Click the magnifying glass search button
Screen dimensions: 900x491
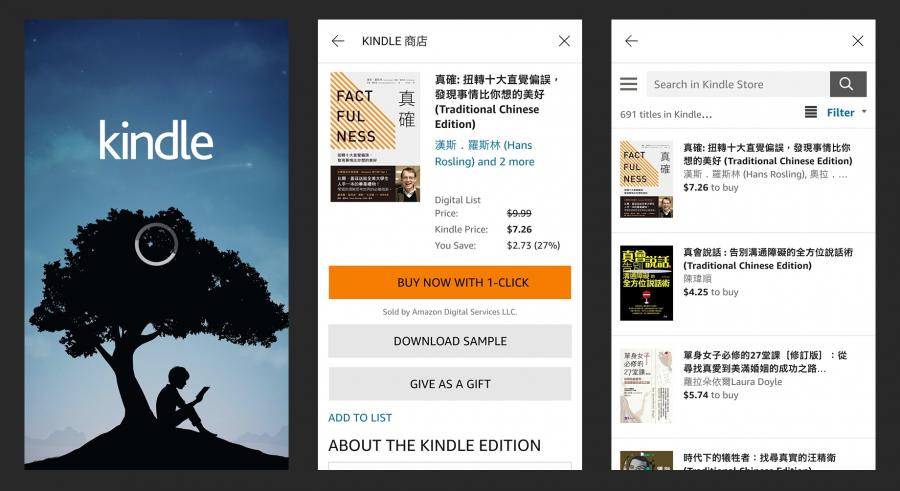click(848, 84)
